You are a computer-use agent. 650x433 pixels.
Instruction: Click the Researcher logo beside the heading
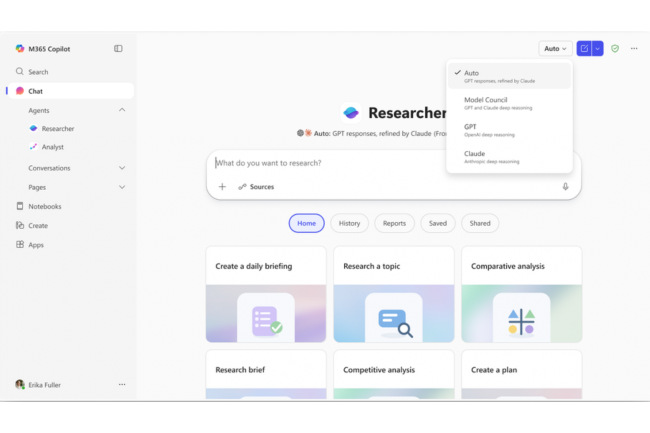tap(351, 112)
